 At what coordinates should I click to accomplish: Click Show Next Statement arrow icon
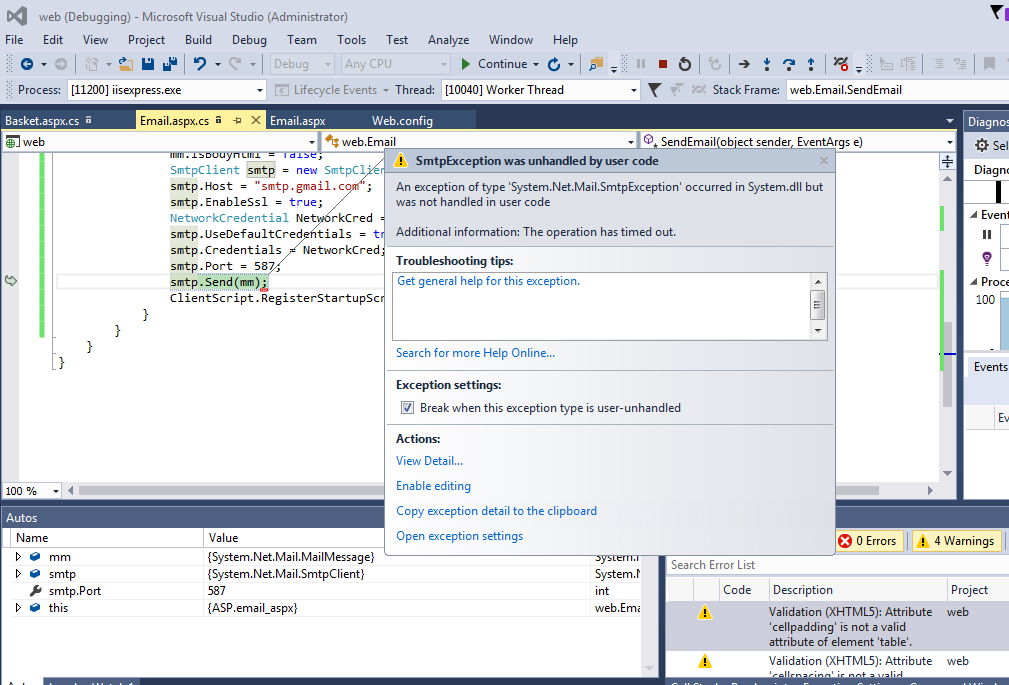pos(744,64)
